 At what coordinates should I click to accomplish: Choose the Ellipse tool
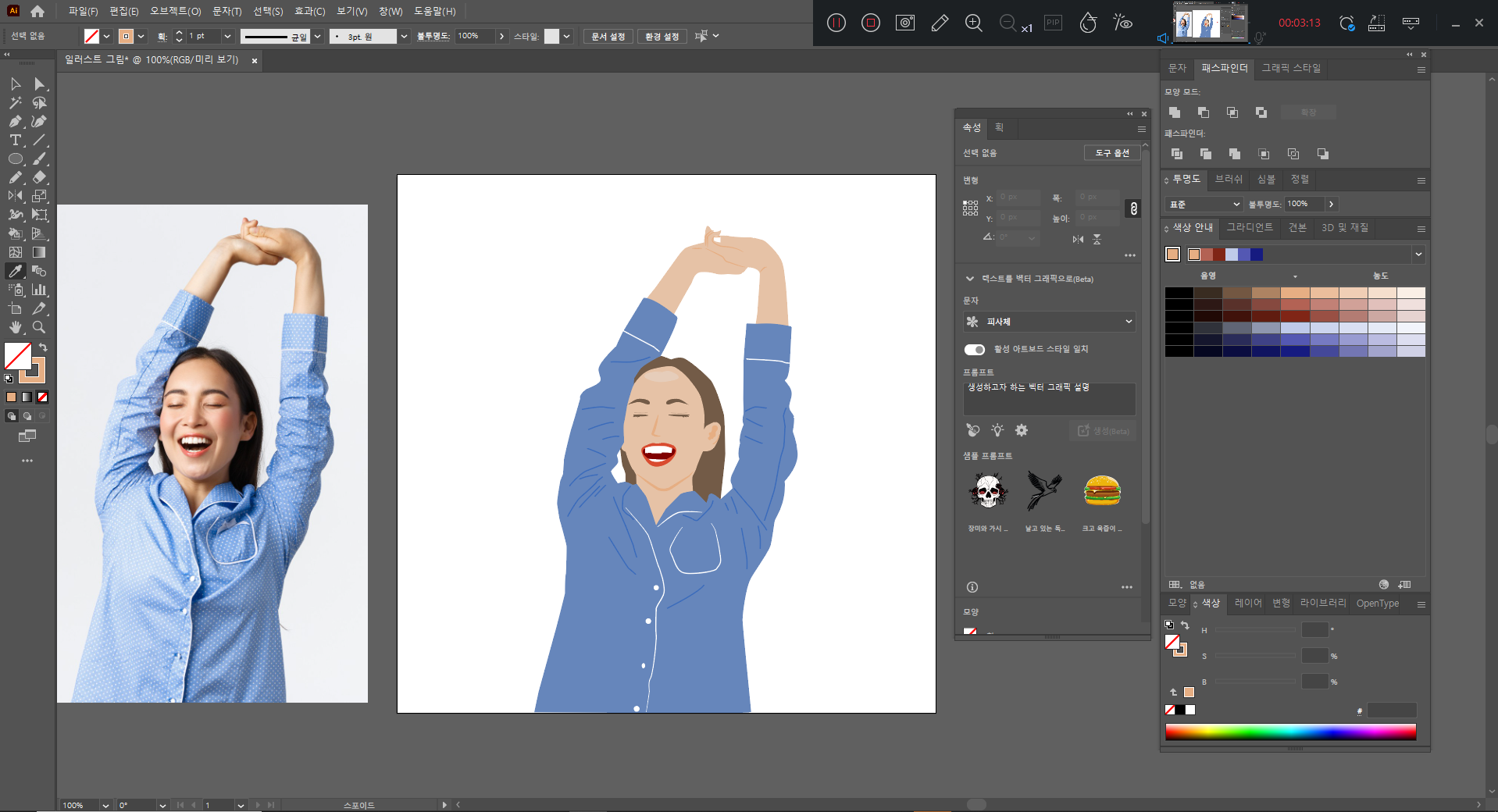(x=15, y=159)
